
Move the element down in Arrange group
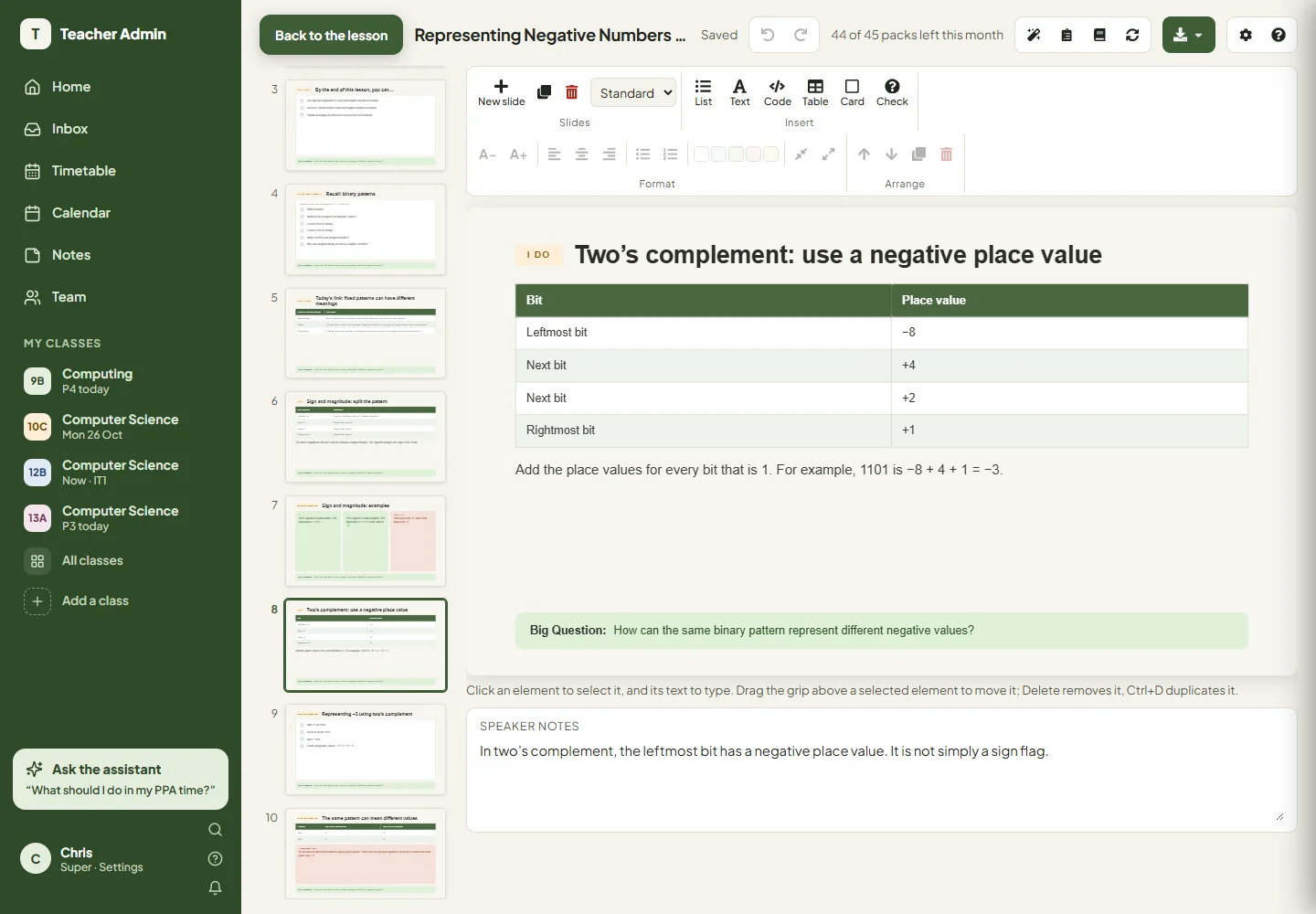tap(891, 154)
